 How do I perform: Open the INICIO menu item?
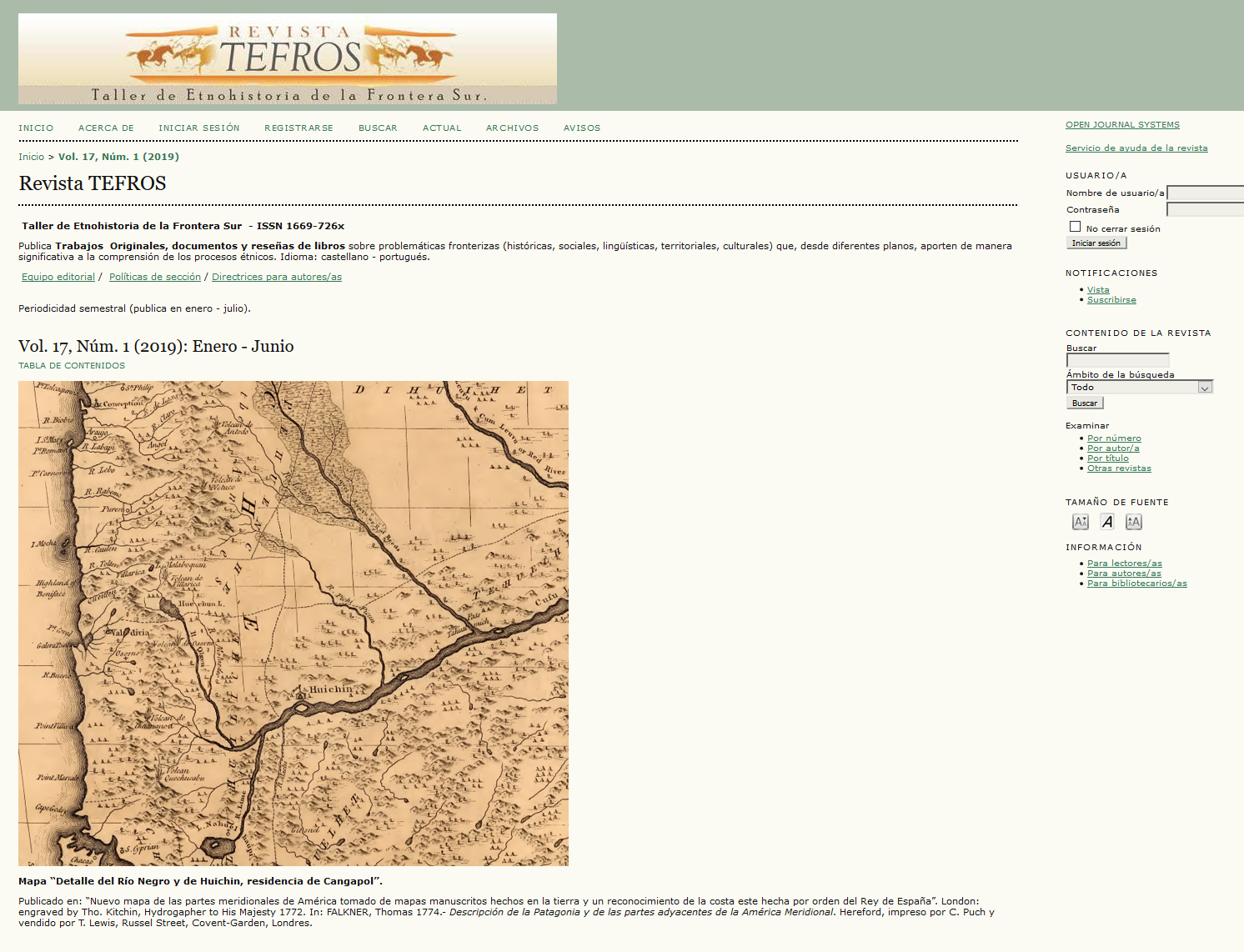pyautogui.click(x=36, y=128)
